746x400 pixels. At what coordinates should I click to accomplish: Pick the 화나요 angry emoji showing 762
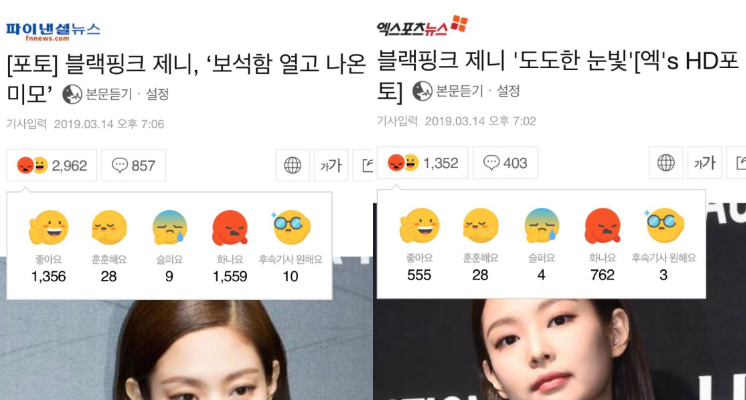(x=602, y=226)
